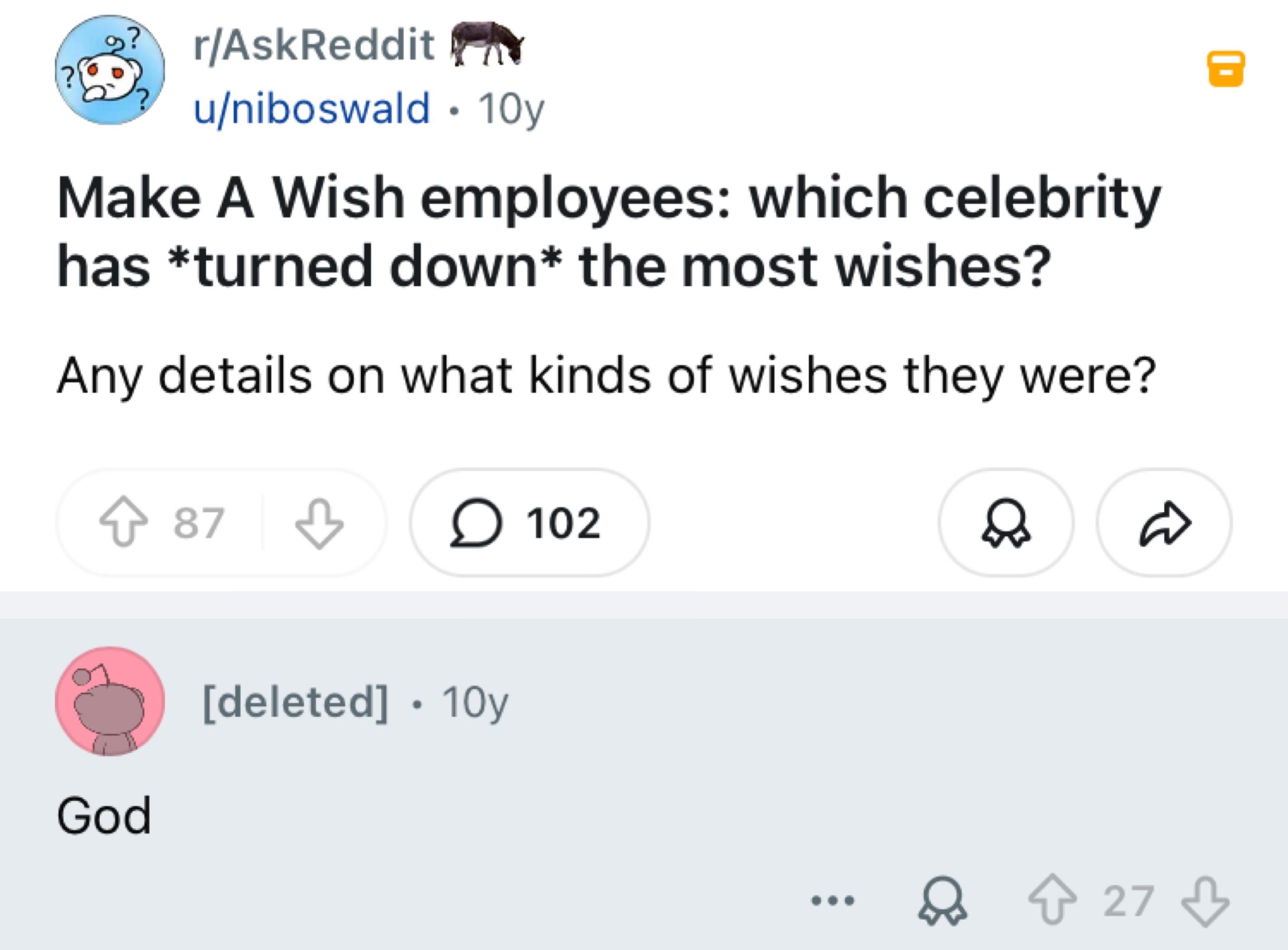Give an award to the post
Screen dimensions: 1288x950
click(x=1006, y=523)
